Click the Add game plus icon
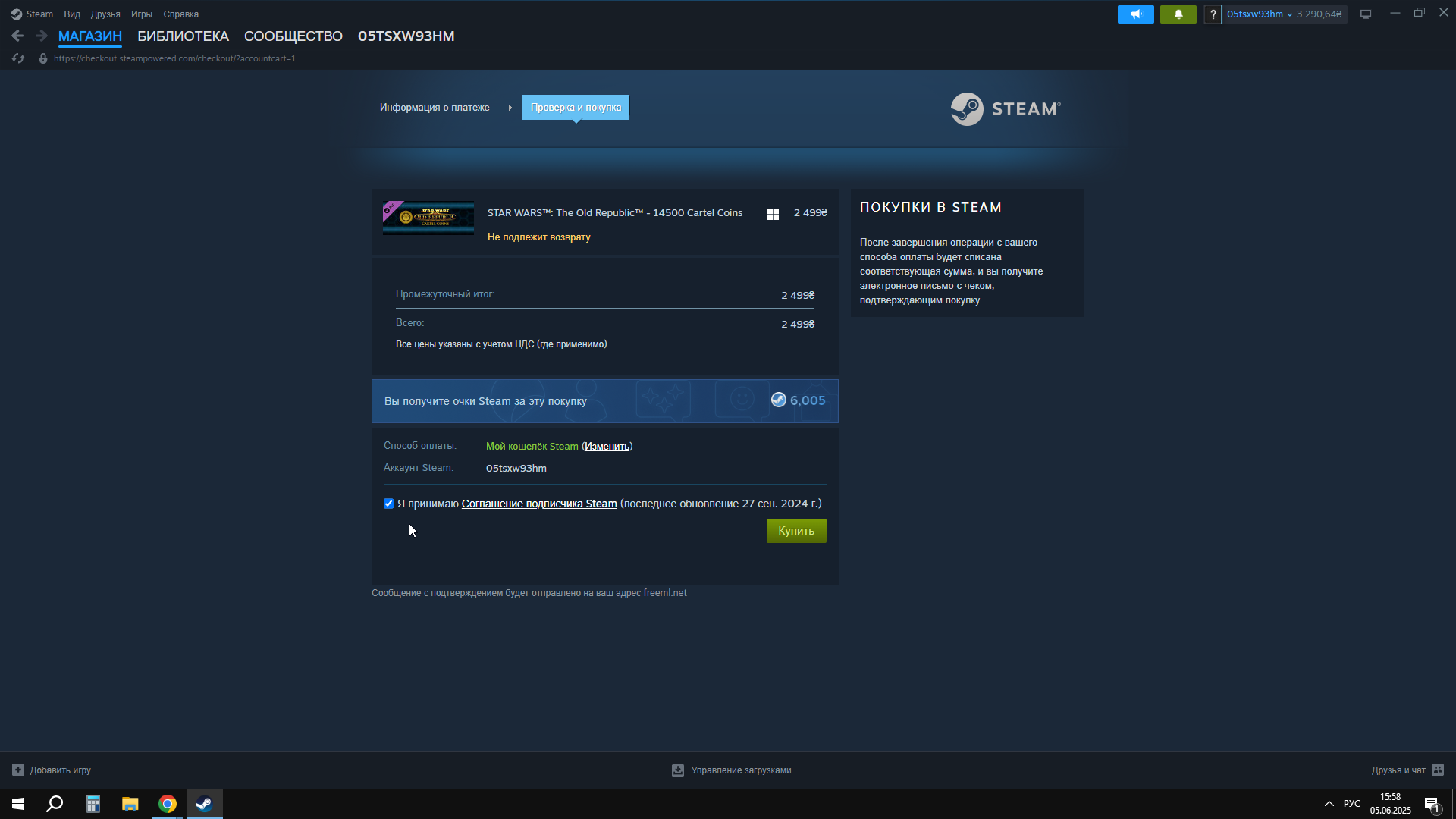 pyautogui.click(x=18, y=770)
